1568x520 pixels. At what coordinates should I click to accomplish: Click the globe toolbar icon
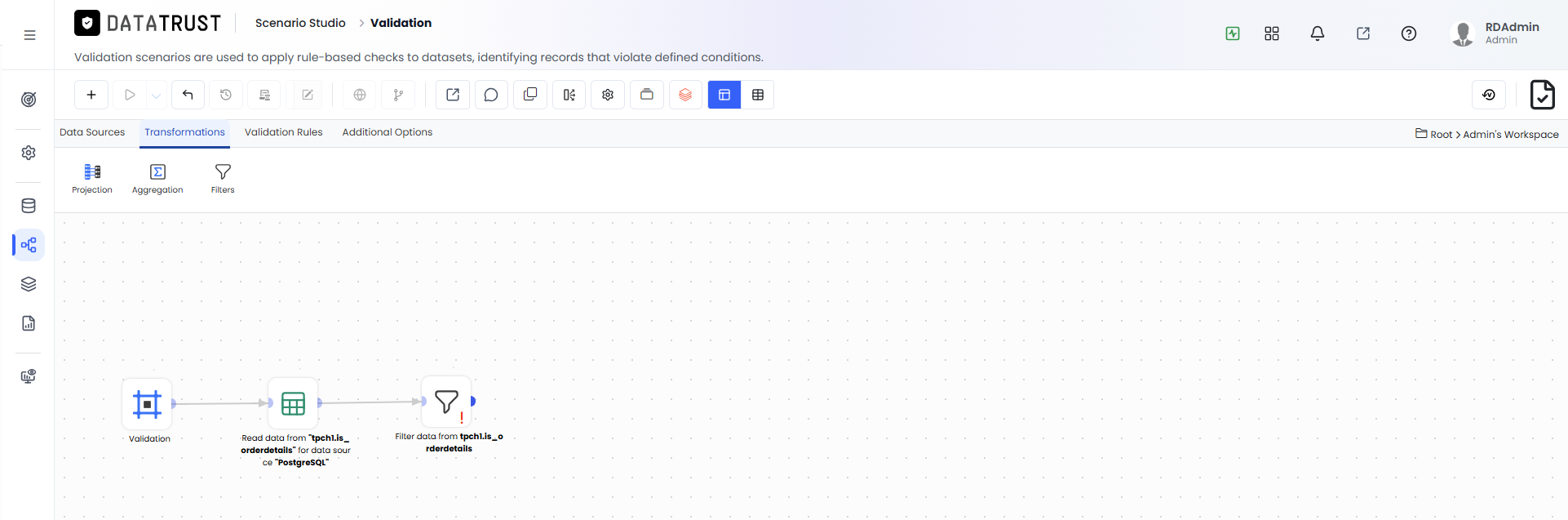[360, 95]
